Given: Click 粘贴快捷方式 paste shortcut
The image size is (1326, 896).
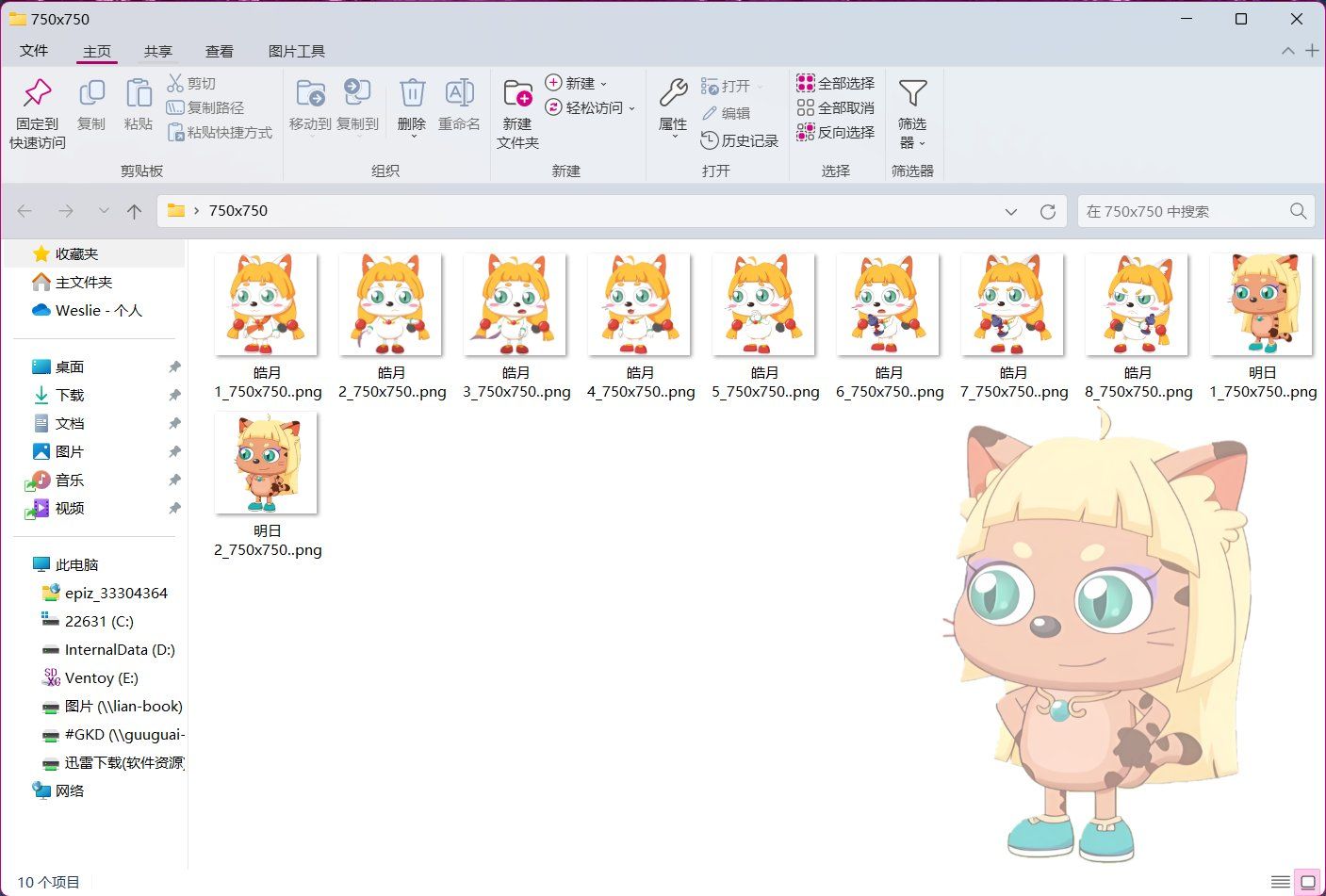Looking at the screenshot, I should (220, 132).
